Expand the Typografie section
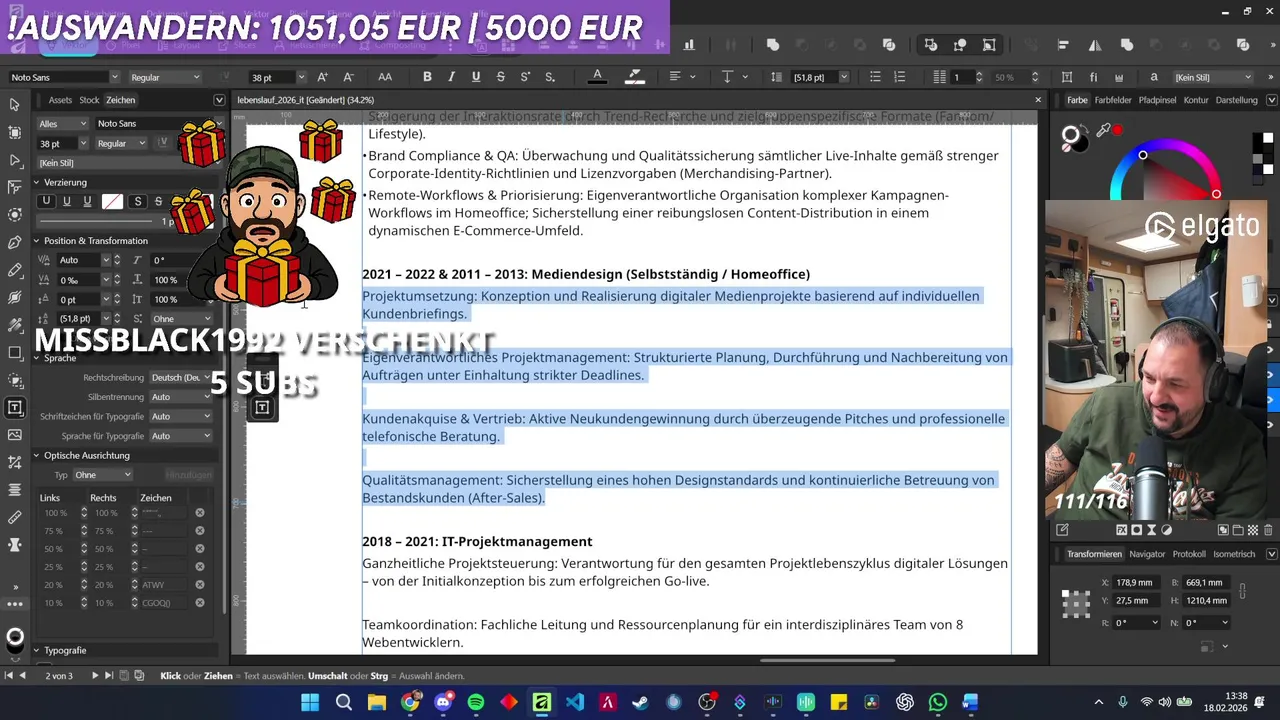The height and width of the screenshot is (720, 1280). 36,650
